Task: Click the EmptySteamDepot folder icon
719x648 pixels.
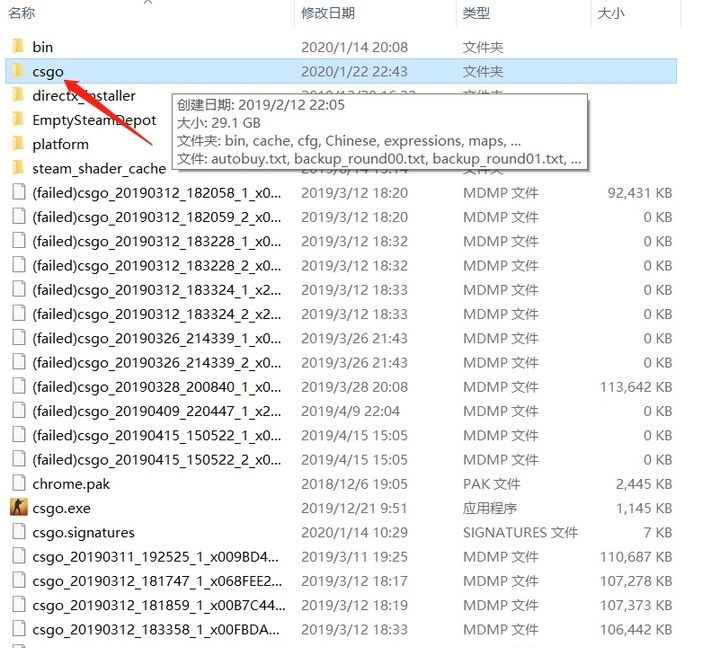Action: (x=18, y=119)
